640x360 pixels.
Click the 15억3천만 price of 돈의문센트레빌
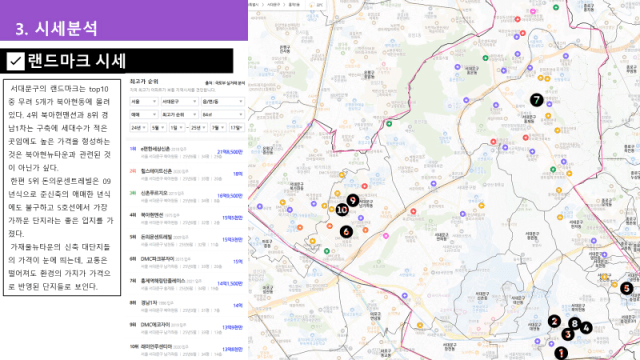coord(232,240)
